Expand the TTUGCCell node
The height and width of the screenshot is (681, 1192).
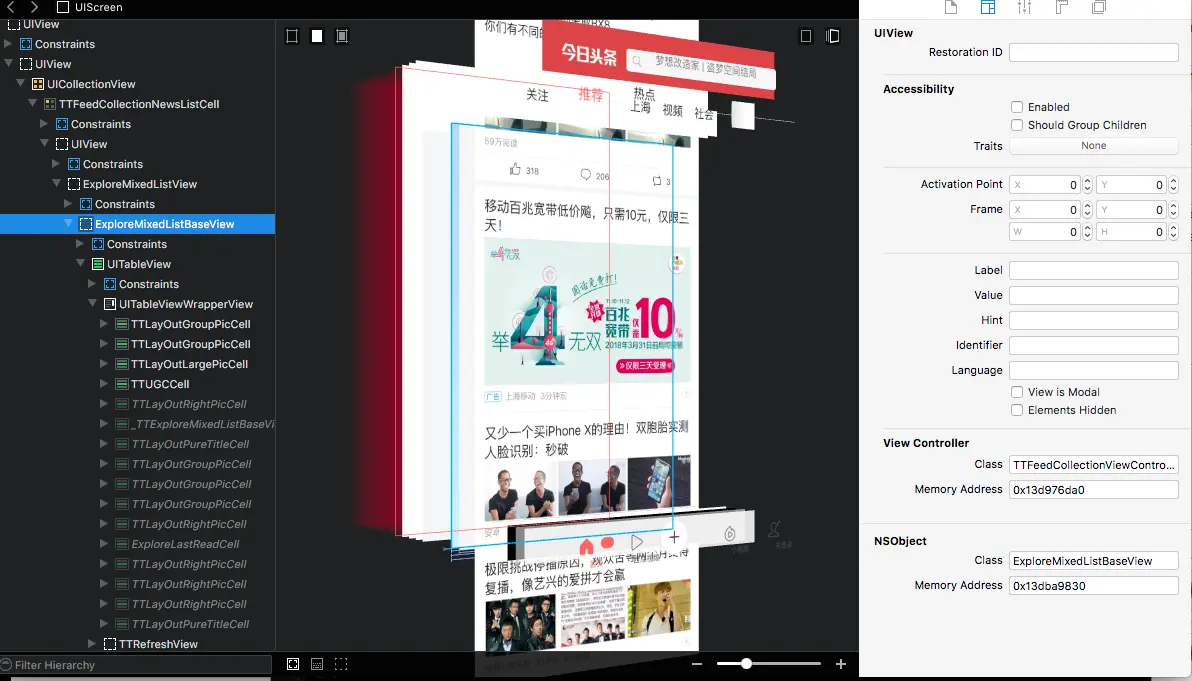[104, 384]
